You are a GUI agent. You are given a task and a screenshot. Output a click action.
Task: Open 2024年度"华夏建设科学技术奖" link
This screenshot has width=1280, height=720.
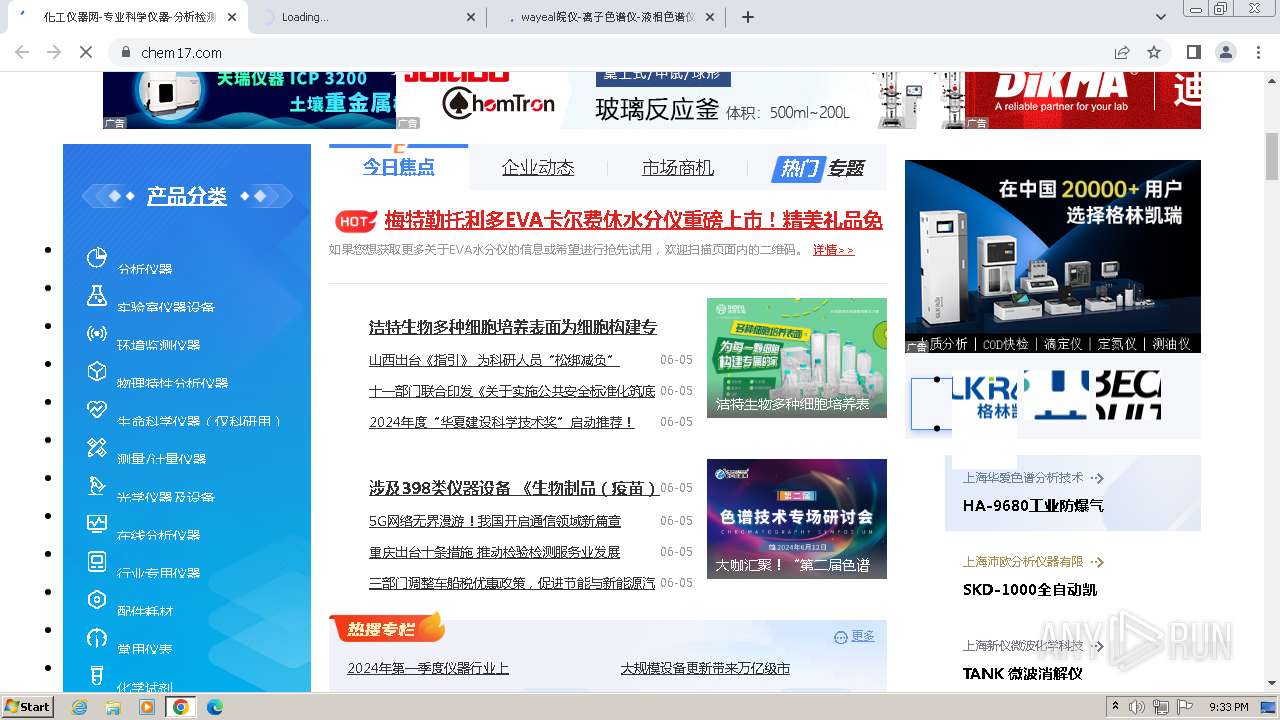pyautogui.click(x=501, y=422)
